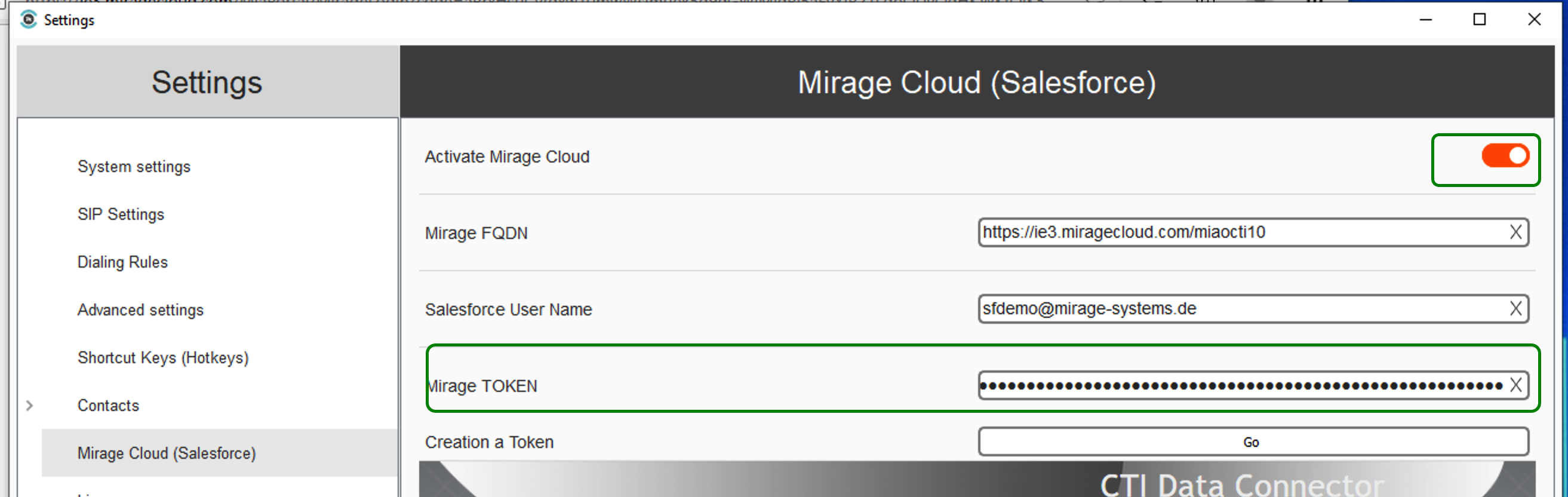Minimize the Settings window

pyautogui.click(x=1425, y=20)
